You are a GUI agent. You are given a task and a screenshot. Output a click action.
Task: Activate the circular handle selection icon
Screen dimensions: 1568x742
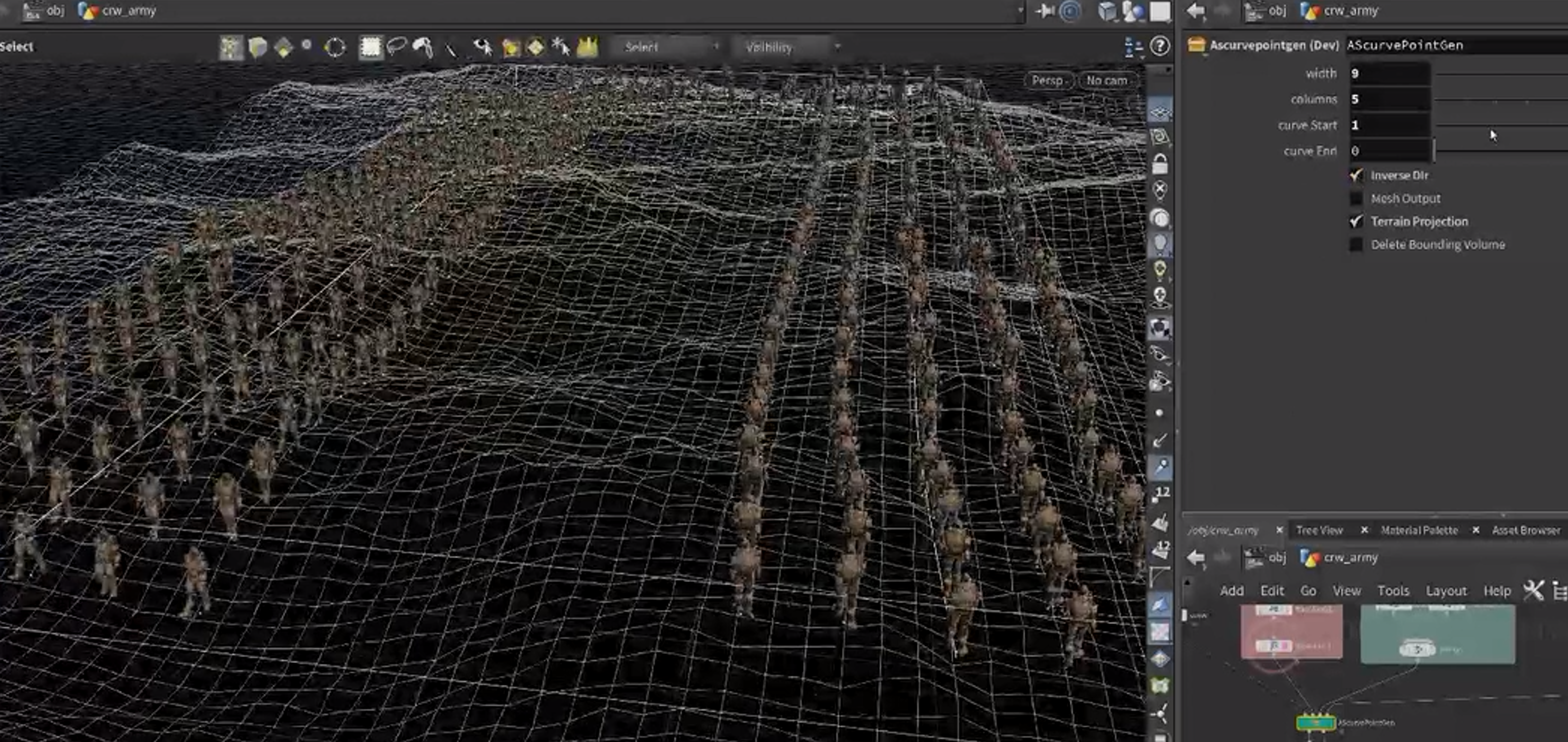click(335, 47)
